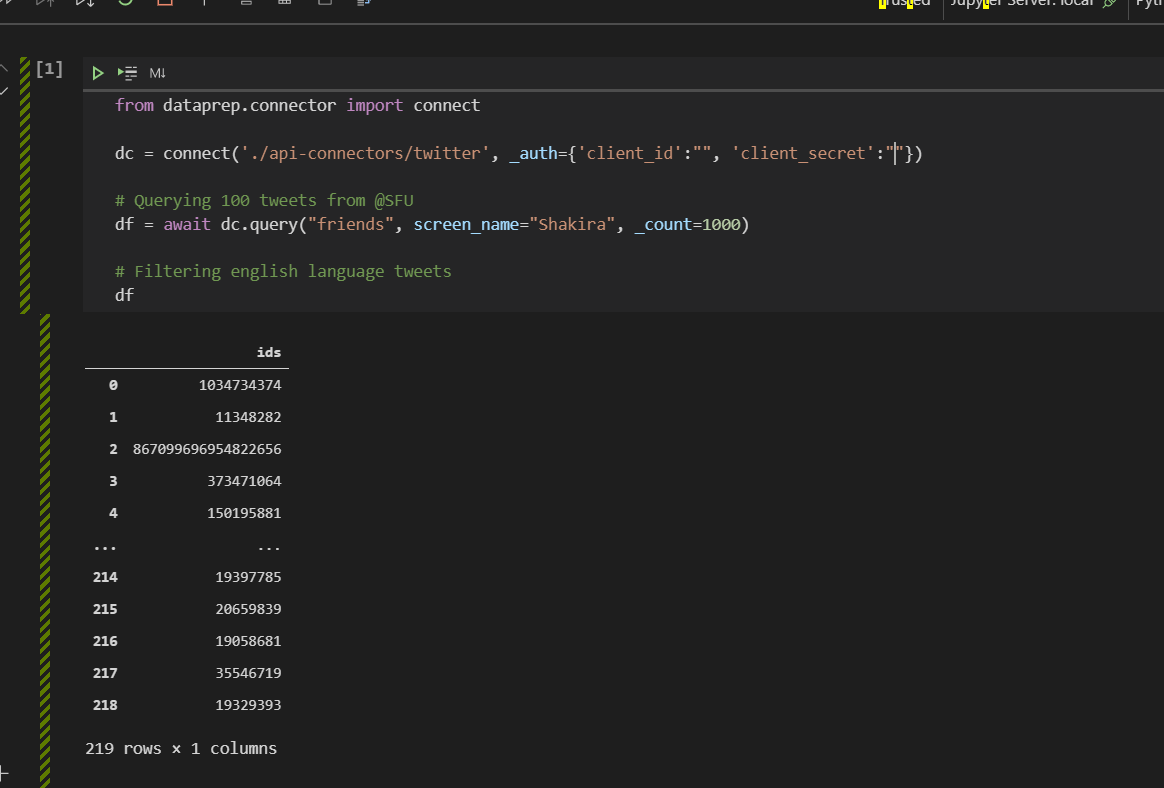
Task: Click the 'client_id' key in the code
Action: point(630,153)
